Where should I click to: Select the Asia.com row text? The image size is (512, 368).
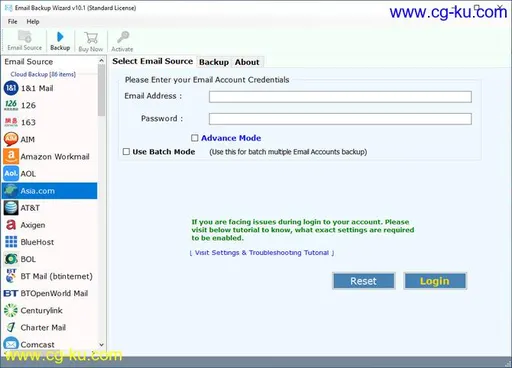[37, 191]
